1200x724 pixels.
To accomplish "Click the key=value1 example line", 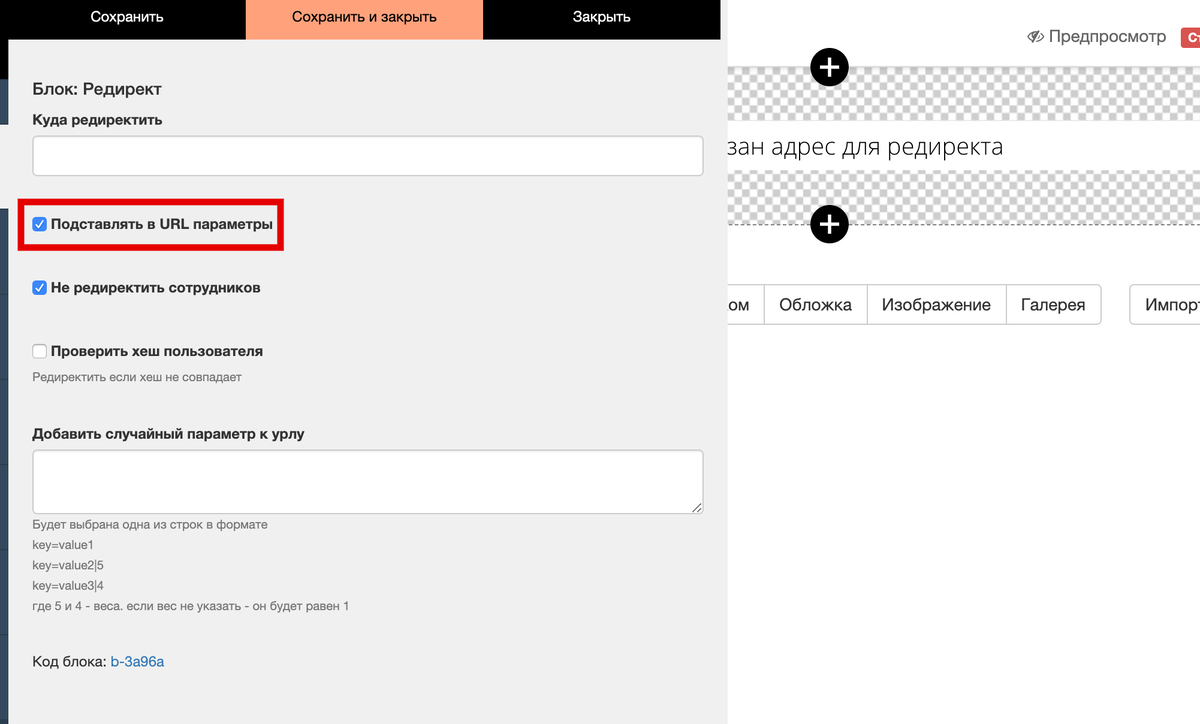I will tap(63, 544).
